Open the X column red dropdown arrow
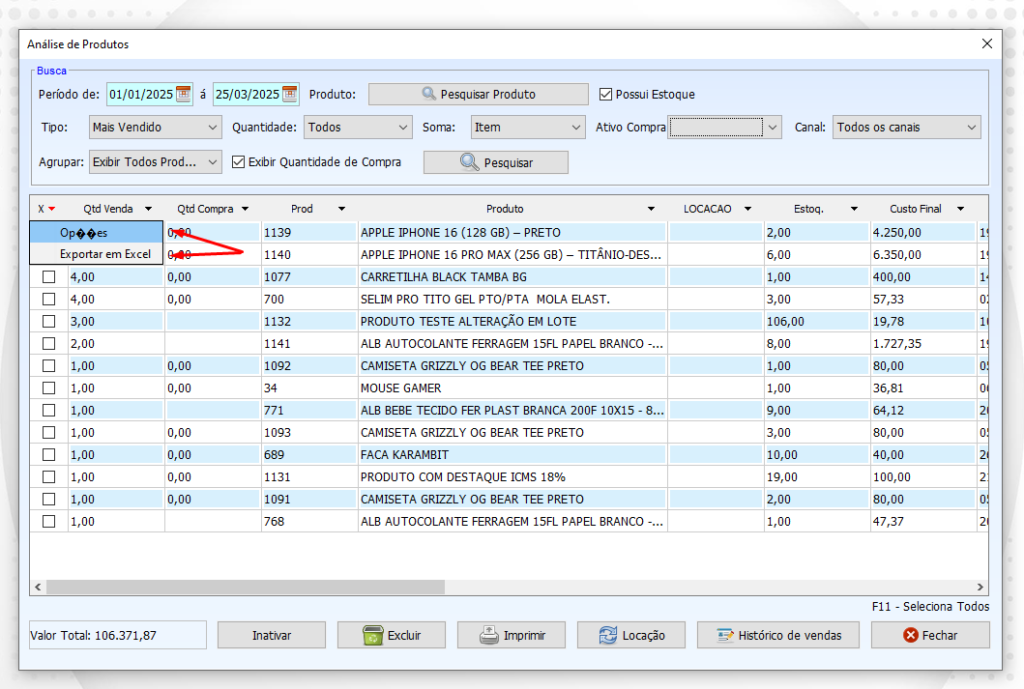Image resolution: width=1024 pixels, height=689 pixels. (x=52, y=209)
